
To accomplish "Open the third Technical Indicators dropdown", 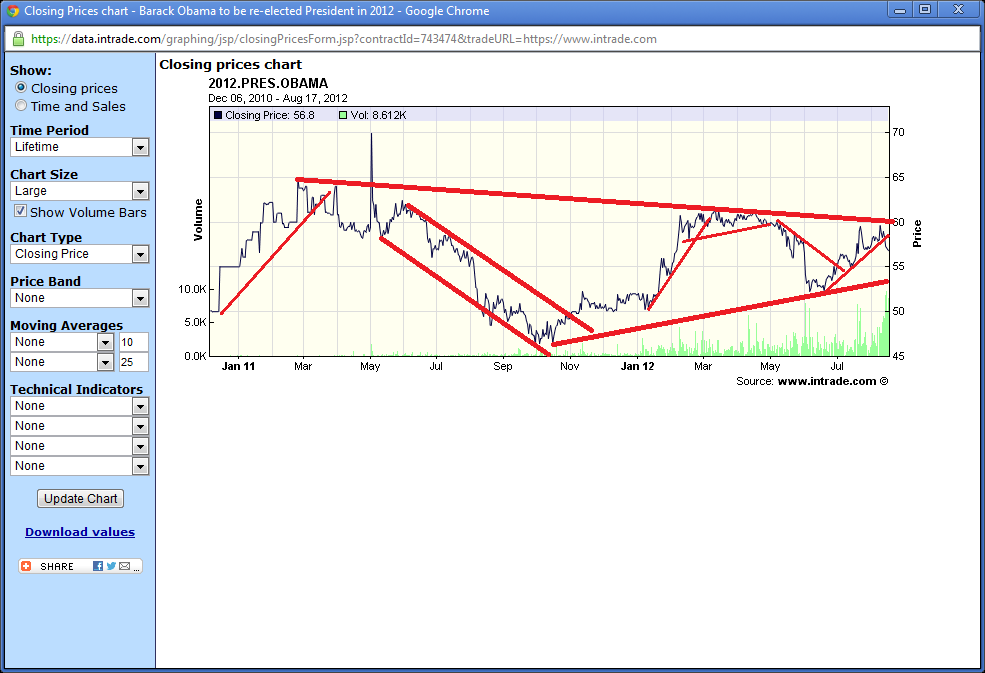I will click(x=80, y=446).
